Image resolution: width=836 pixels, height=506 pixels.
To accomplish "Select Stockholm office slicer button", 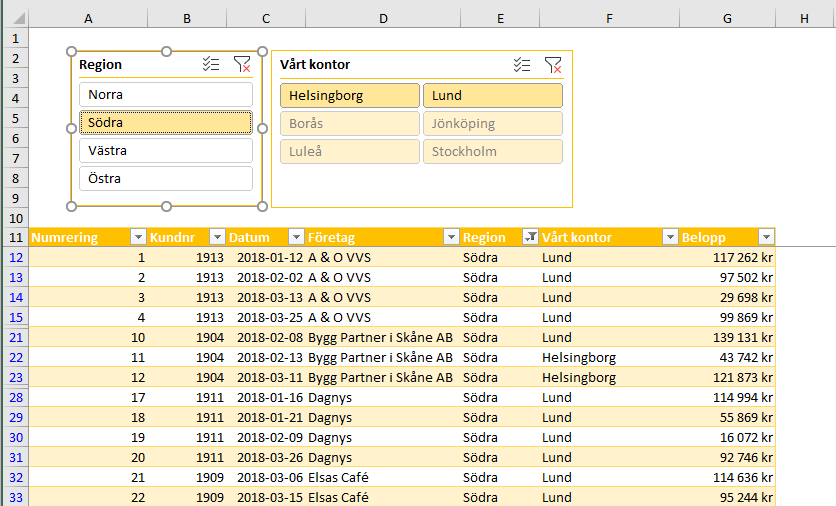I will pyautogui.click(x=493, y=151).
